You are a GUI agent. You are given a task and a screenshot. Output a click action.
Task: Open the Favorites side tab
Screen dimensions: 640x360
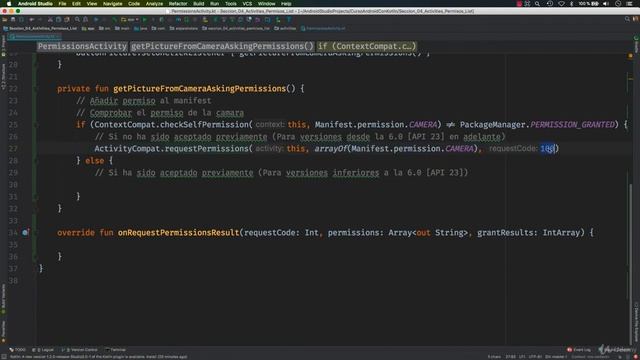(x=3, y=331)
